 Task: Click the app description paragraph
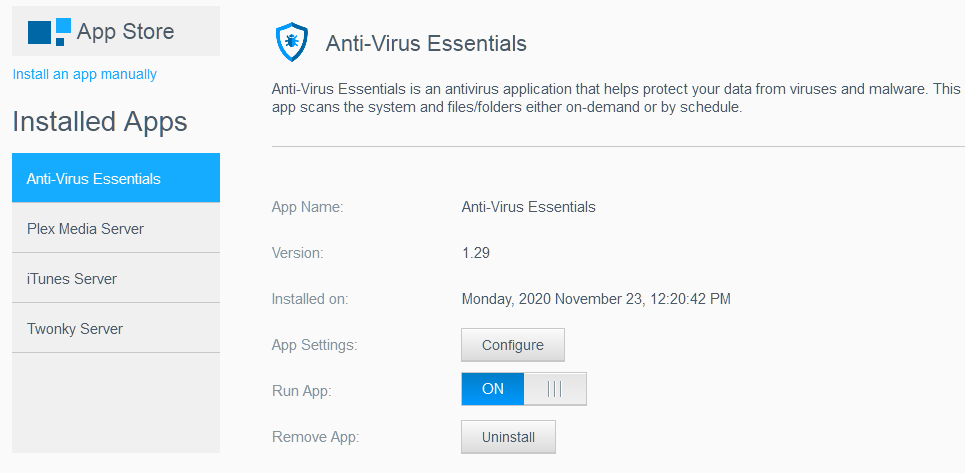click(x=615, y=98)
